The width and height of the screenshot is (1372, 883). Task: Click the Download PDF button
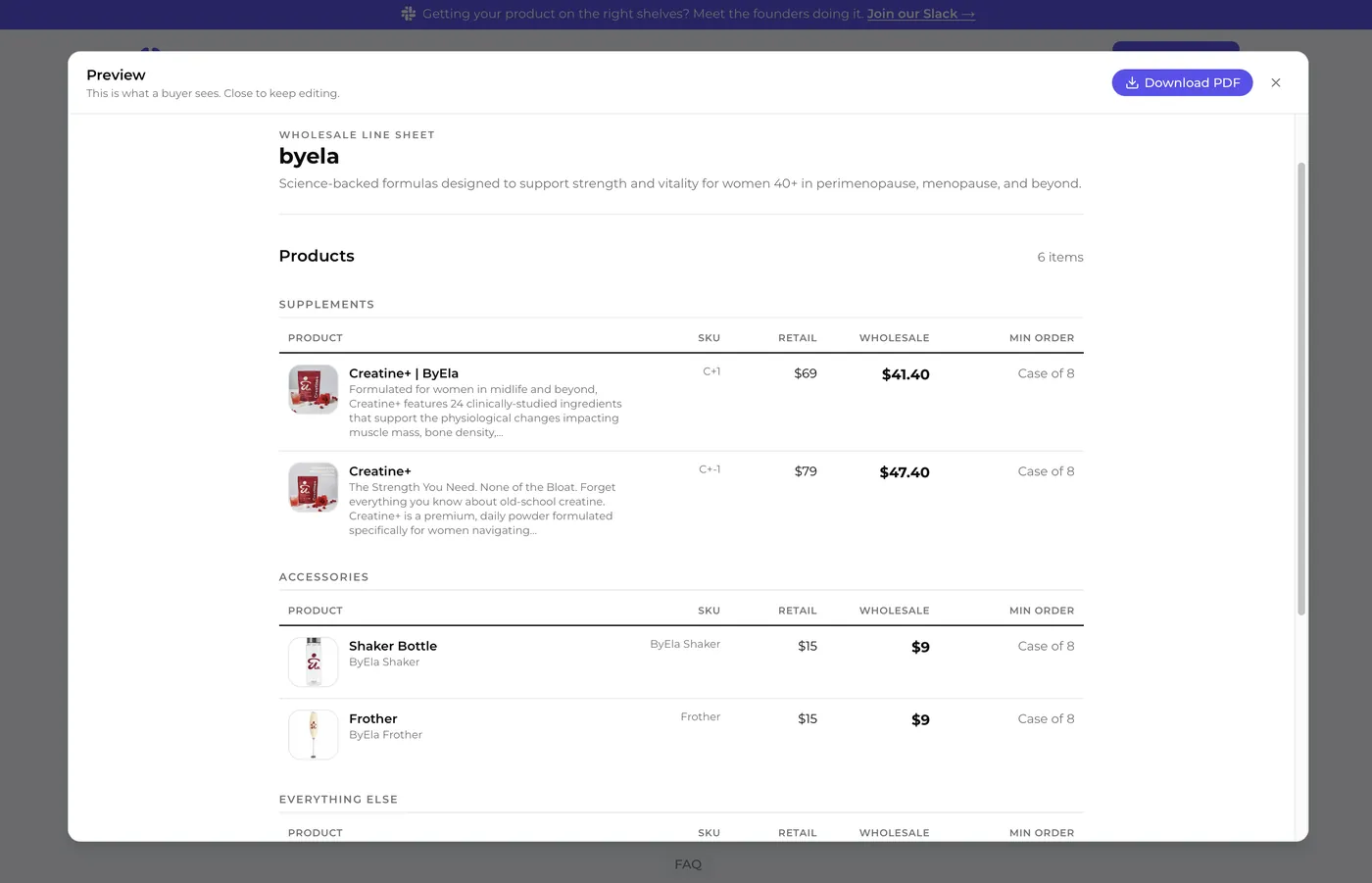click(1182, 82)
